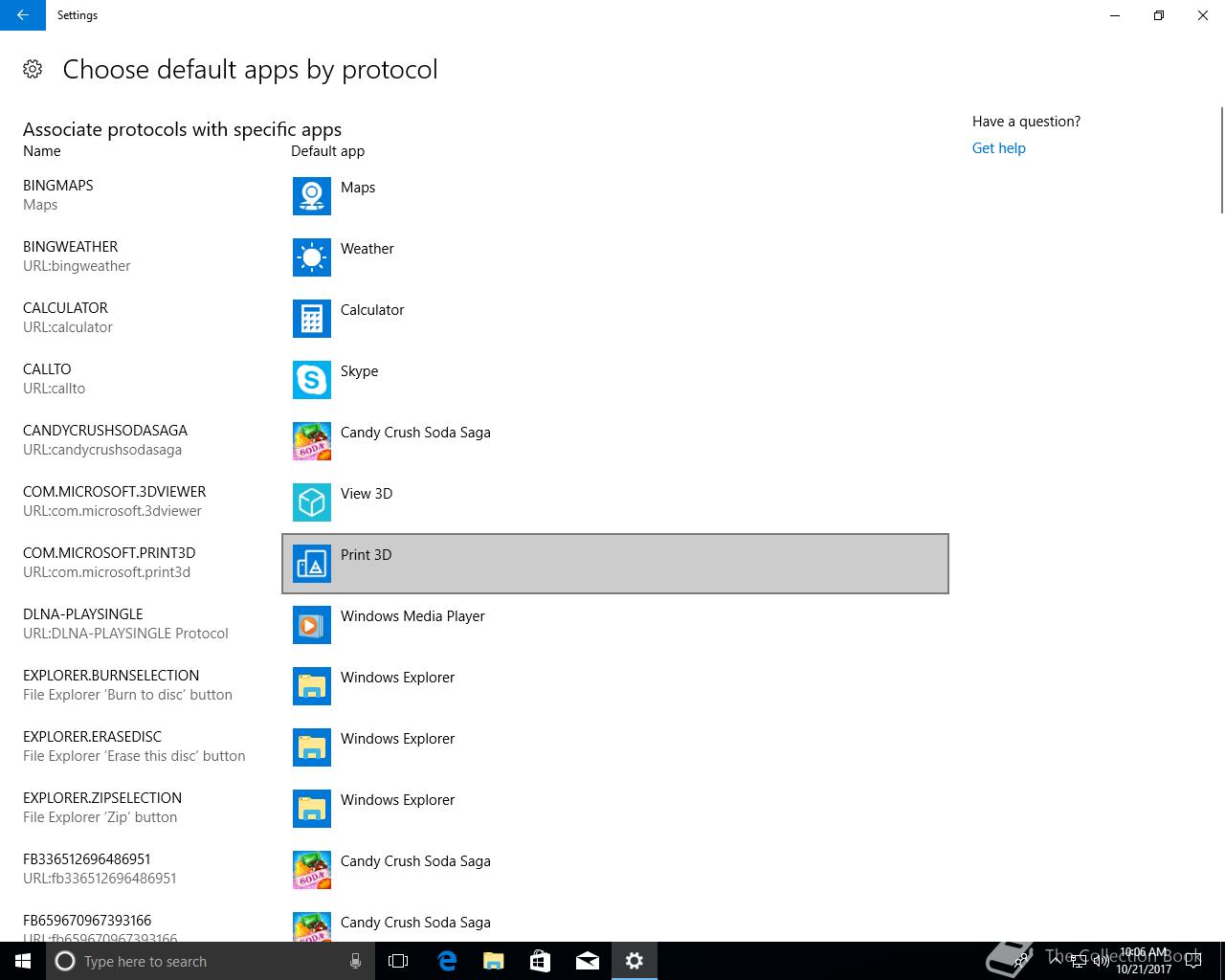
Task: Select the BINGWEATHER protocol name
Action: pyautogui.click(x=70, y=247)
